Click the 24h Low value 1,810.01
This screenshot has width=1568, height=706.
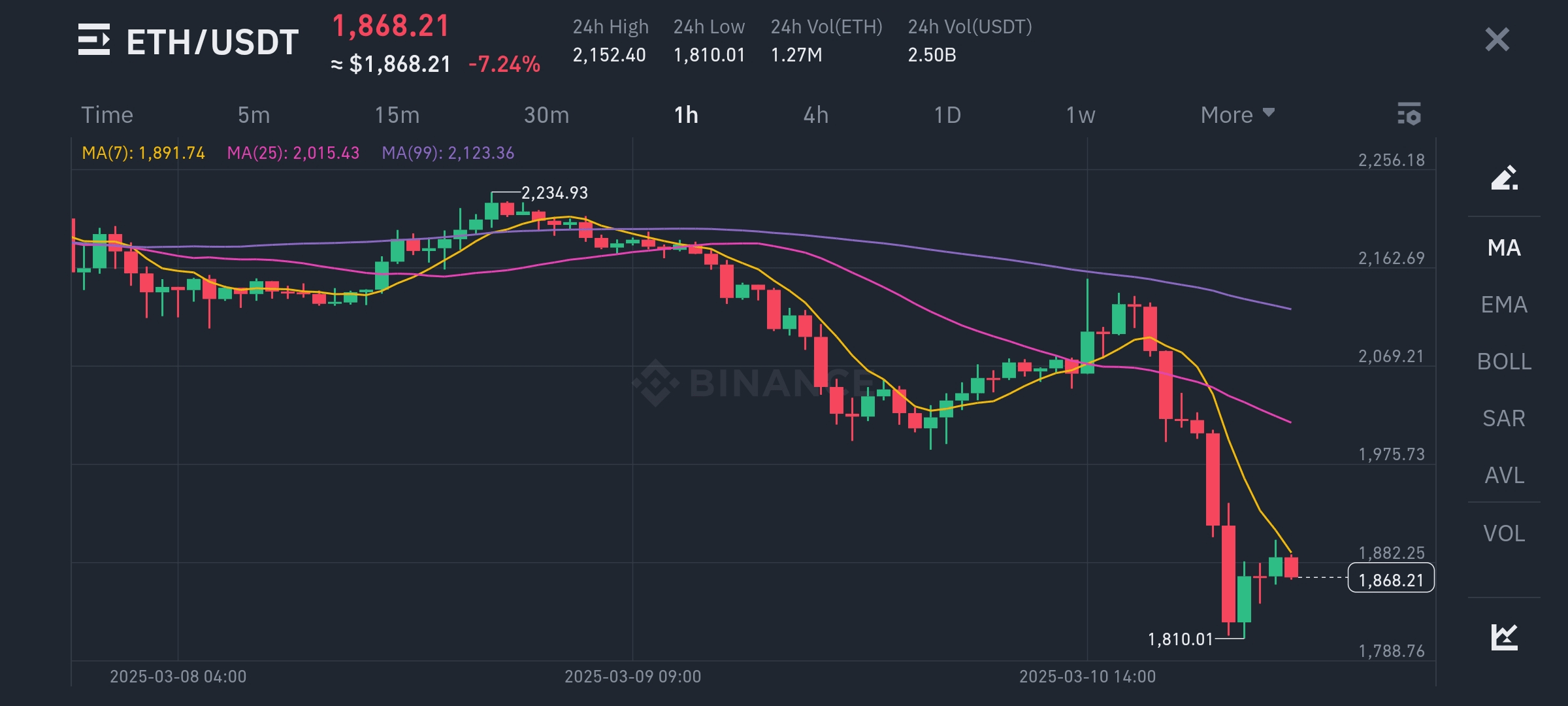(x=709, y=55)
